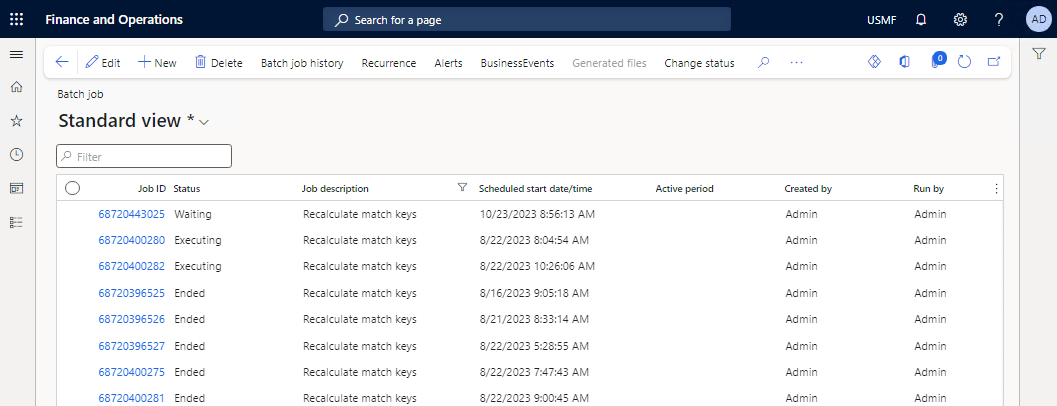The image size is (1057, 406).
Task: Select the date cell 8/22/2023 10:26:06 AM
Action: (x=537, y=266)
